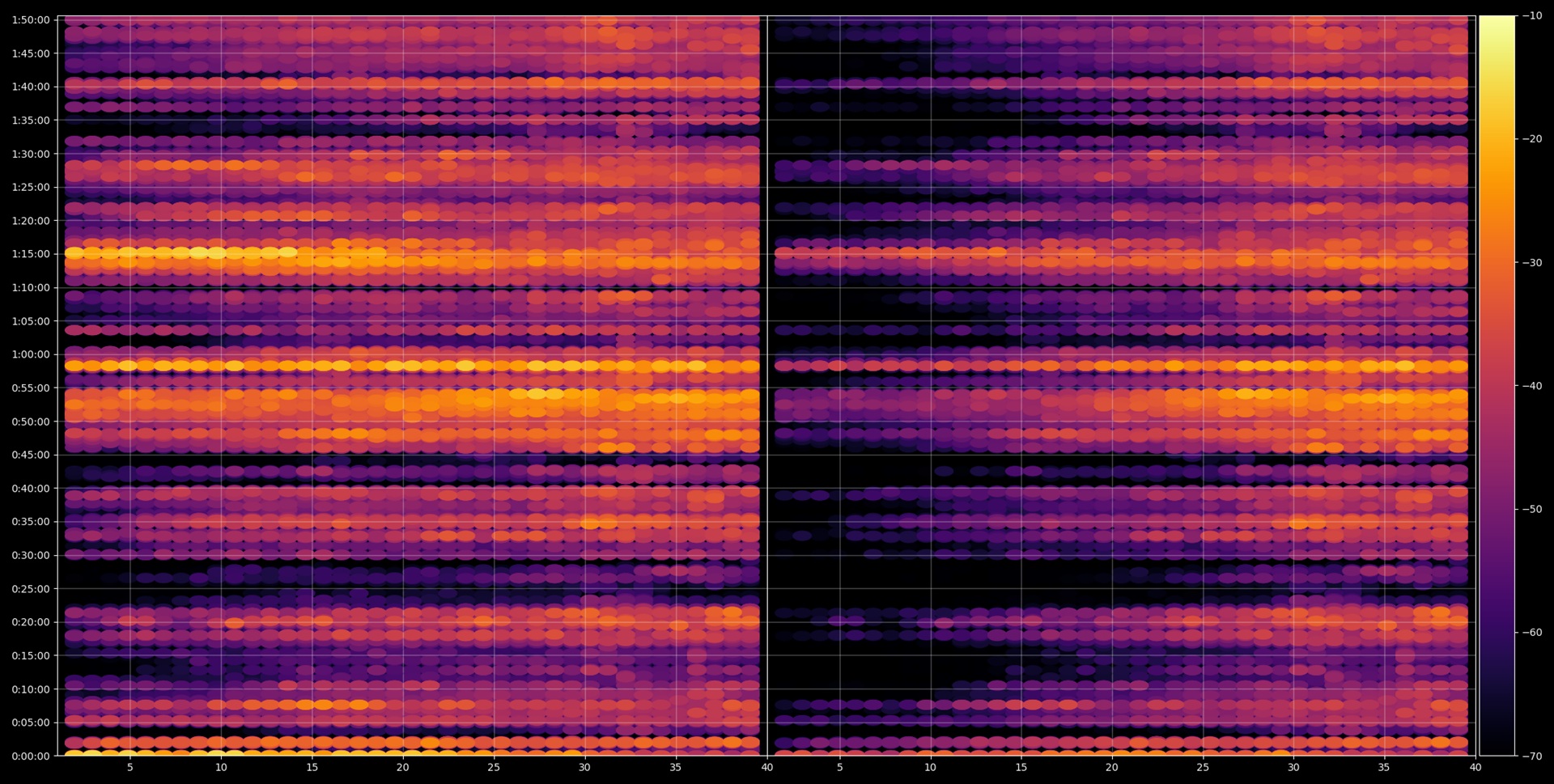Click x-axis tick 25 under the right heatmap
The width and height of the screenshot is (1554, 784).
(x=1203, y=768)
